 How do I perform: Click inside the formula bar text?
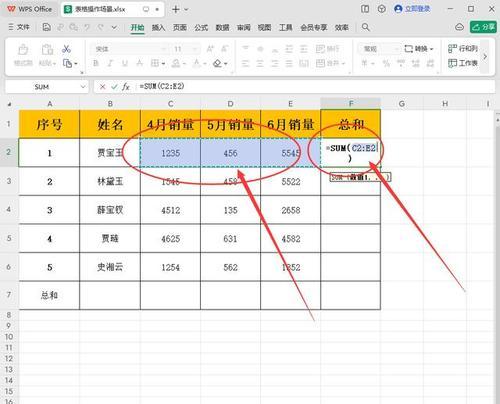point(162,86)
